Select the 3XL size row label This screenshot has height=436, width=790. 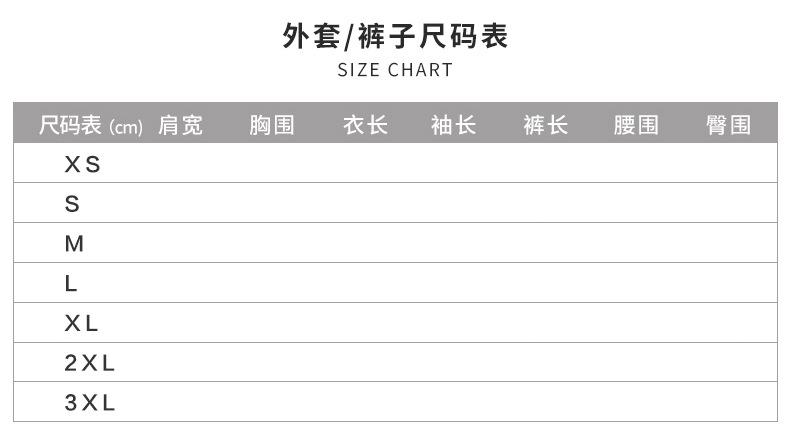pos(90,403)
